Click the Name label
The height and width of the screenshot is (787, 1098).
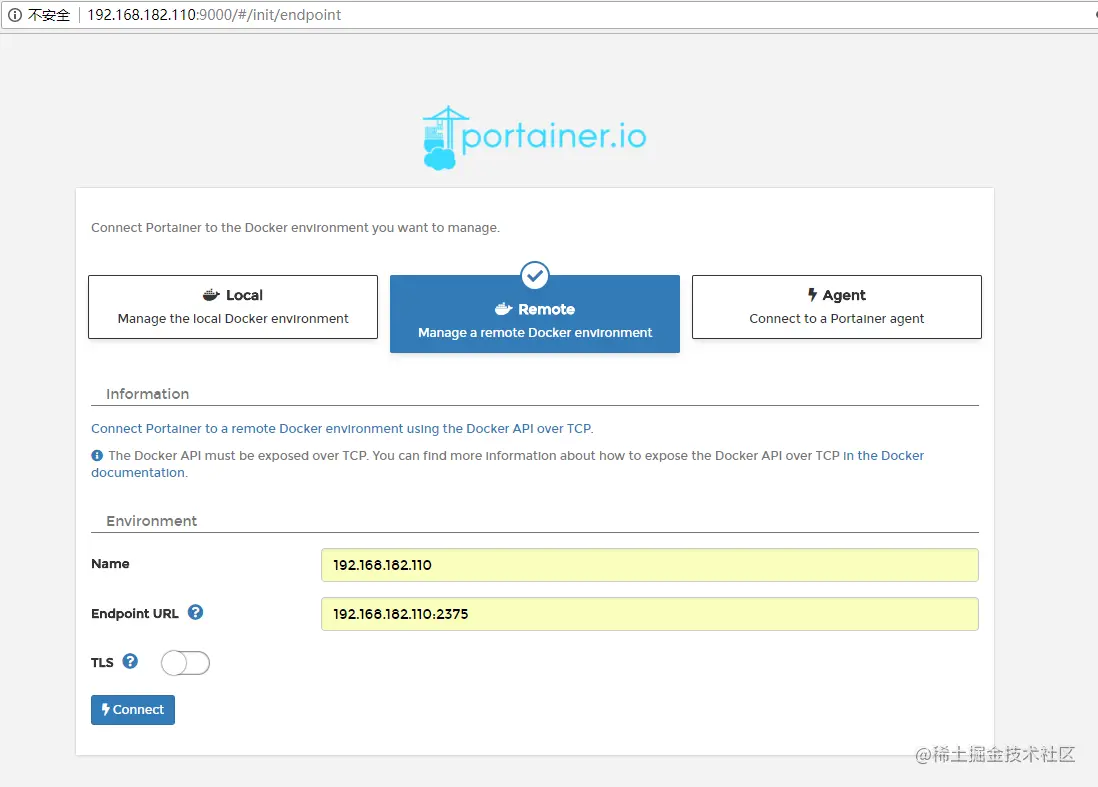tap(111, 564)
